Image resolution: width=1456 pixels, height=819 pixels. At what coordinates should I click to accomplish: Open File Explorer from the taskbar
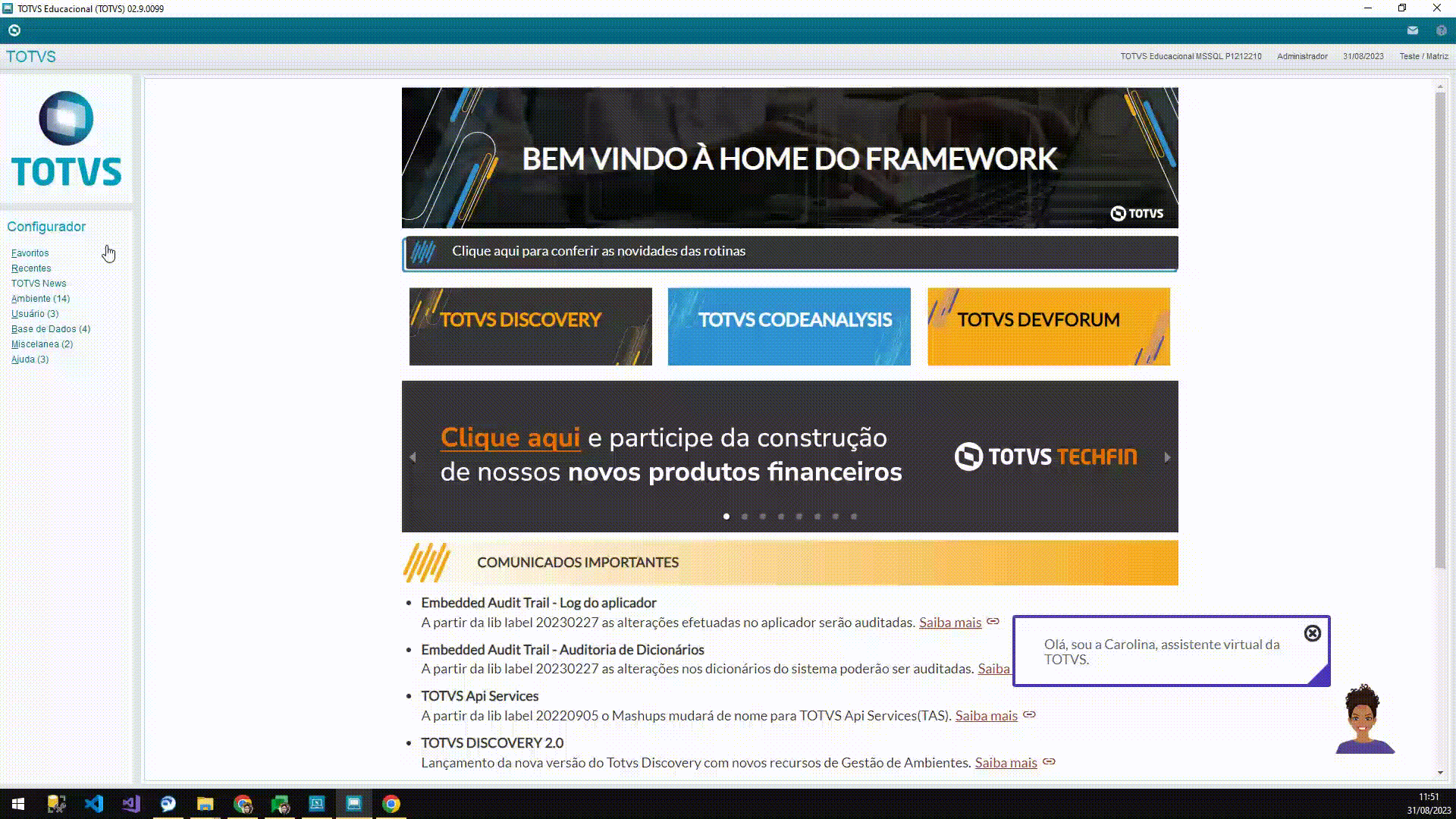205,804
